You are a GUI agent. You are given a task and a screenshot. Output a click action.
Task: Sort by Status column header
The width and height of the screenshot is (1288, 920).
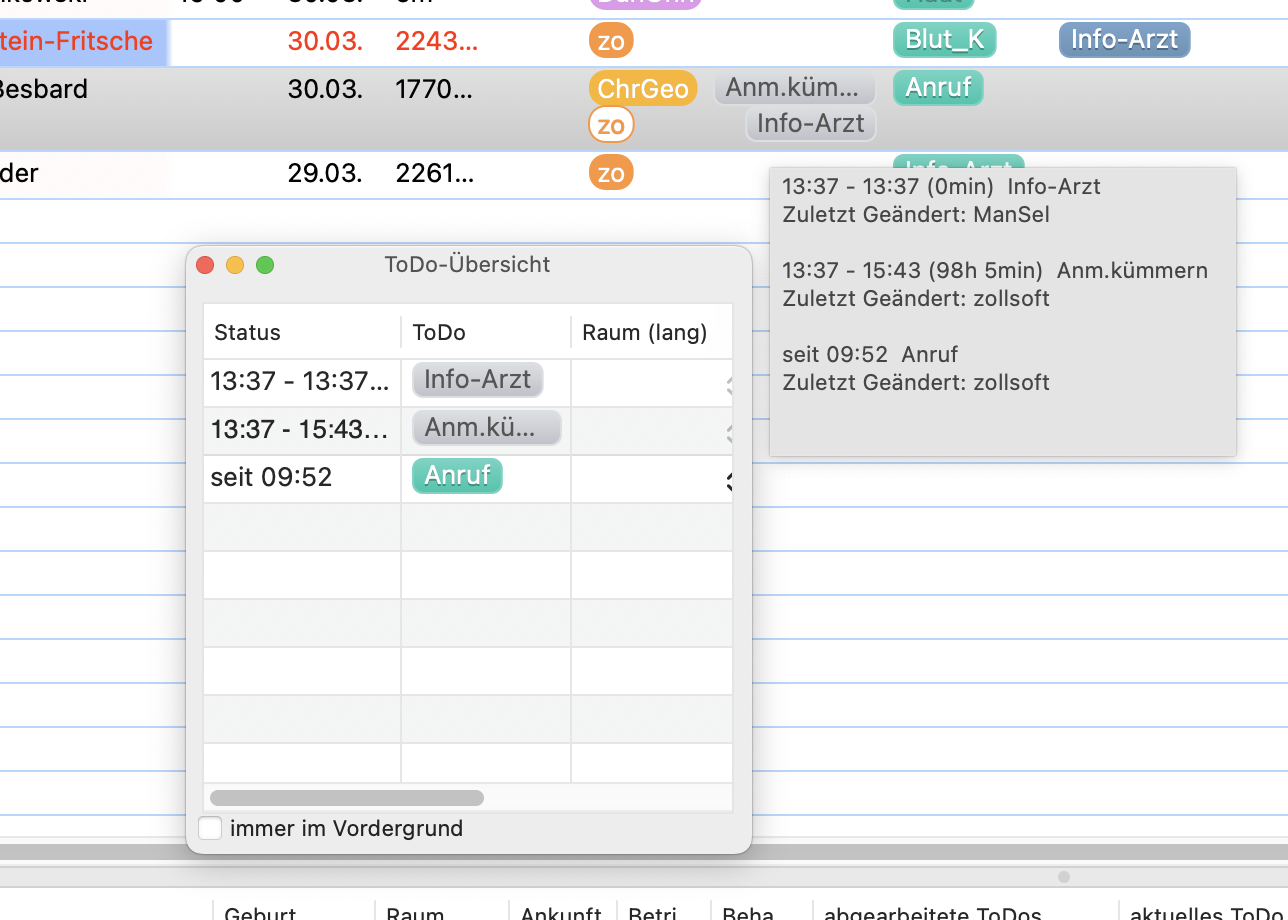pyautogui.click(x=302, y=333)
